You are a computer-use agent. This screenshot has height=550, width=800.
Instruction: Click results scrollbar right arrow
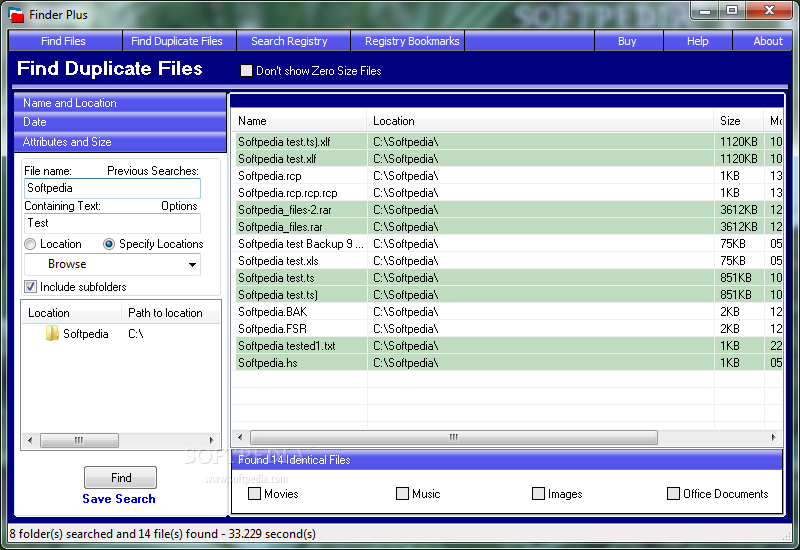[773, 437]
